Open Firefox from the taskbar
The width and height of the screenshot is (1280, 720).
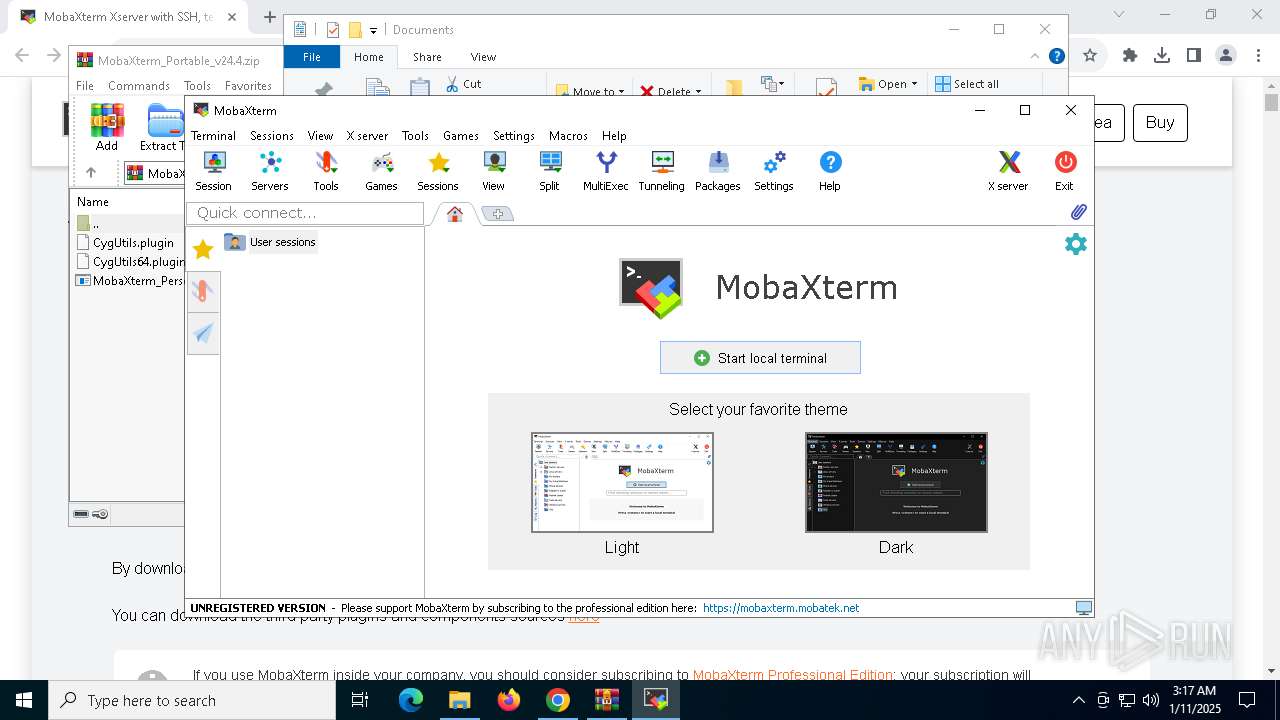[x=509, y=700]
